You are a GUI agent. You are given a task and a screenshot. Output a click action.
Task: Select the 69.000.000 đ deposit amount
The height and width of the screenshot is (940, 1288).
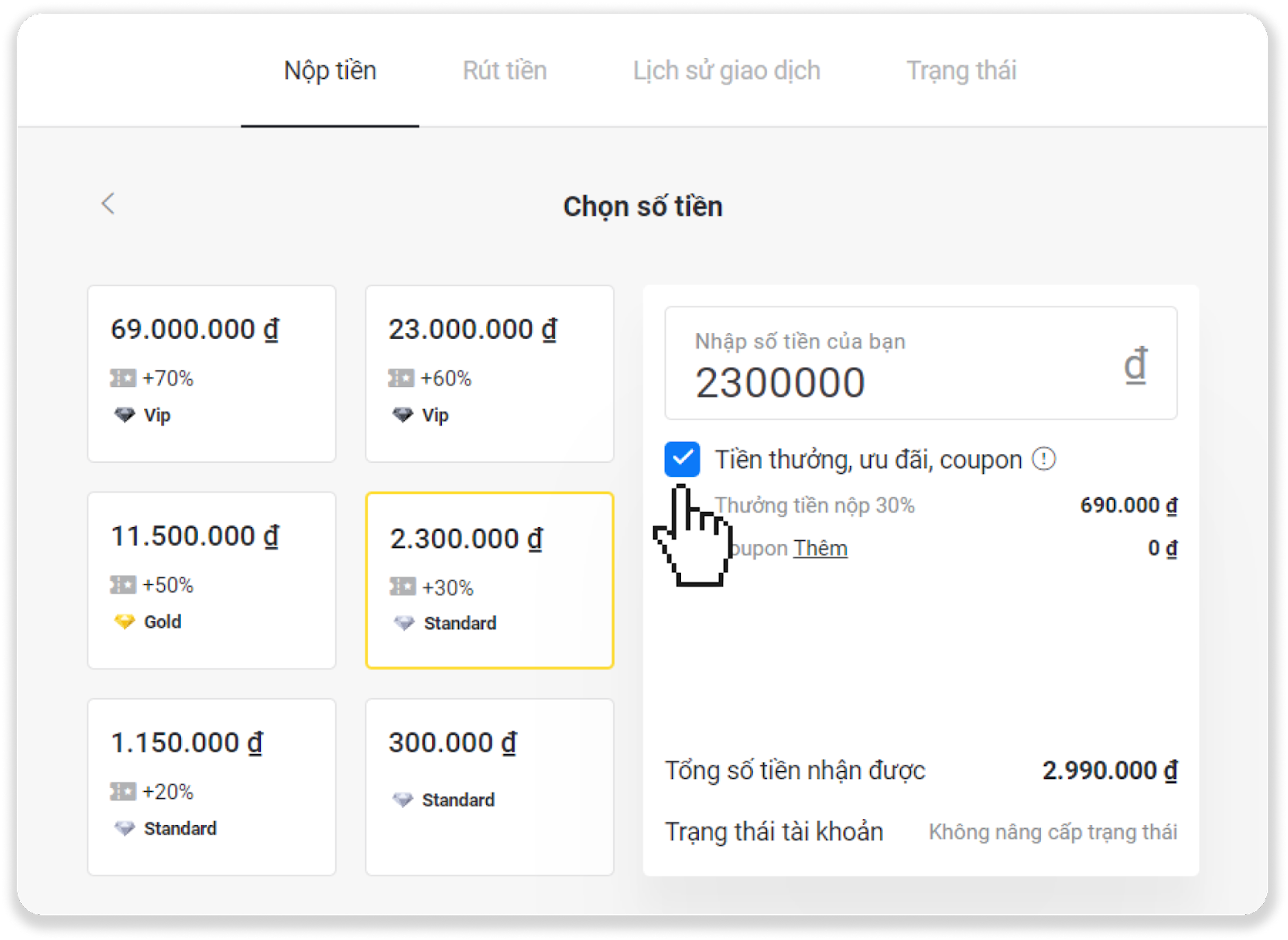click(x=212, y=373)
